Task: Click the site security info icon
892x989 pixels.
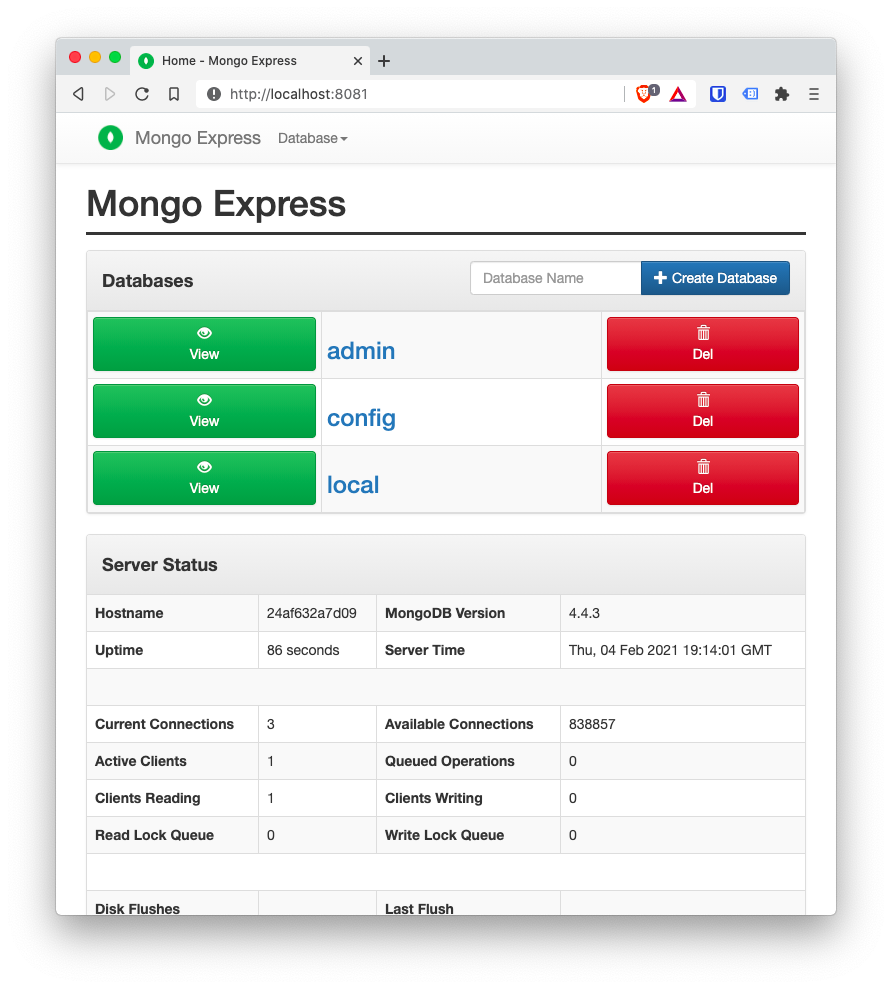Action: point(214,94)
